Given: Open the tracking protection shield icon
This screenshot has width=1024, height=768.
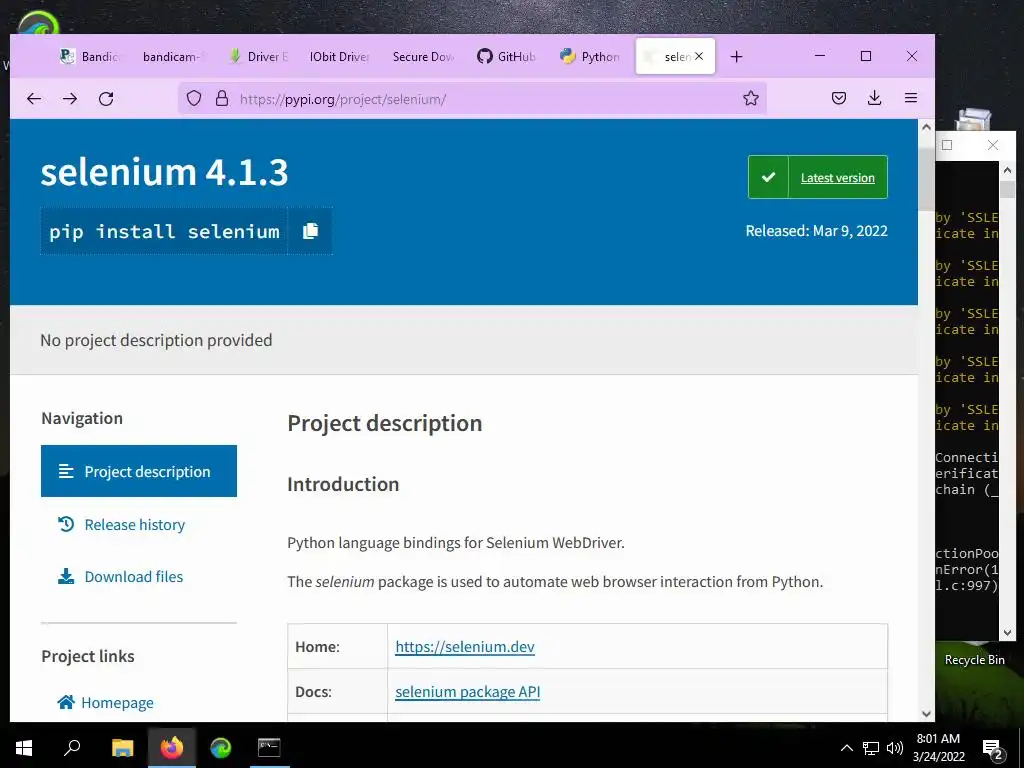Looking at the screenshot, I should pos(194,99).
